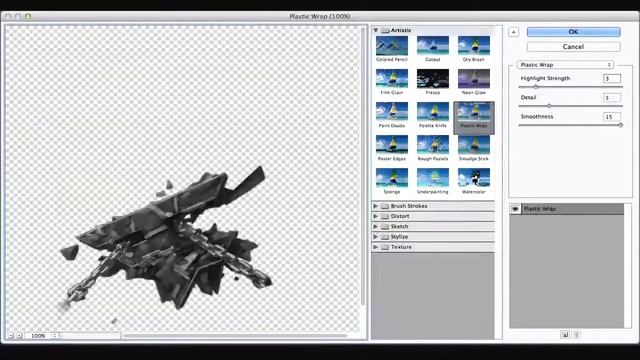The width and height of the screenshot is (640, 360).
Task: Click the Cancel button
Action: (x=573, y=47)
